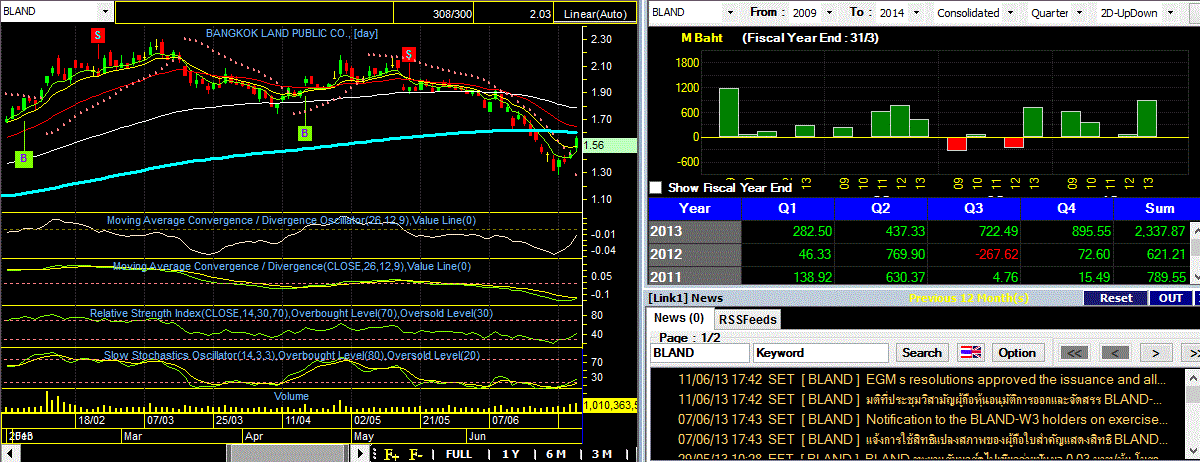Screen dimensions: 1200x462
Task: Click the Year column header
Action: coord(695,208)
